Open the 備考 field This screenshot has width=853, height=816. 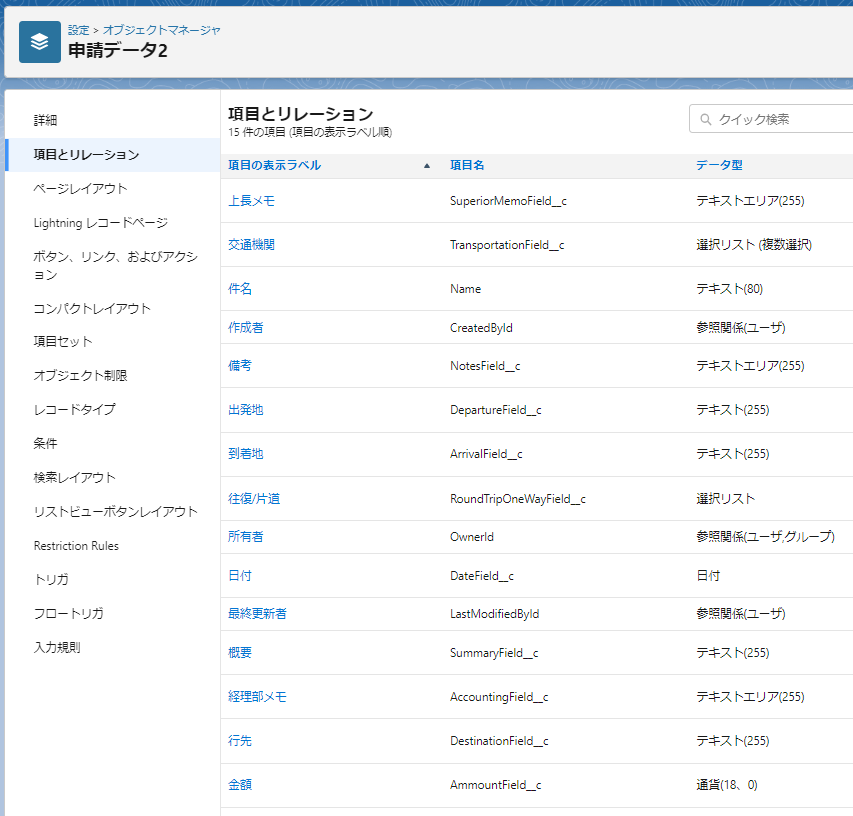[240, 366]
